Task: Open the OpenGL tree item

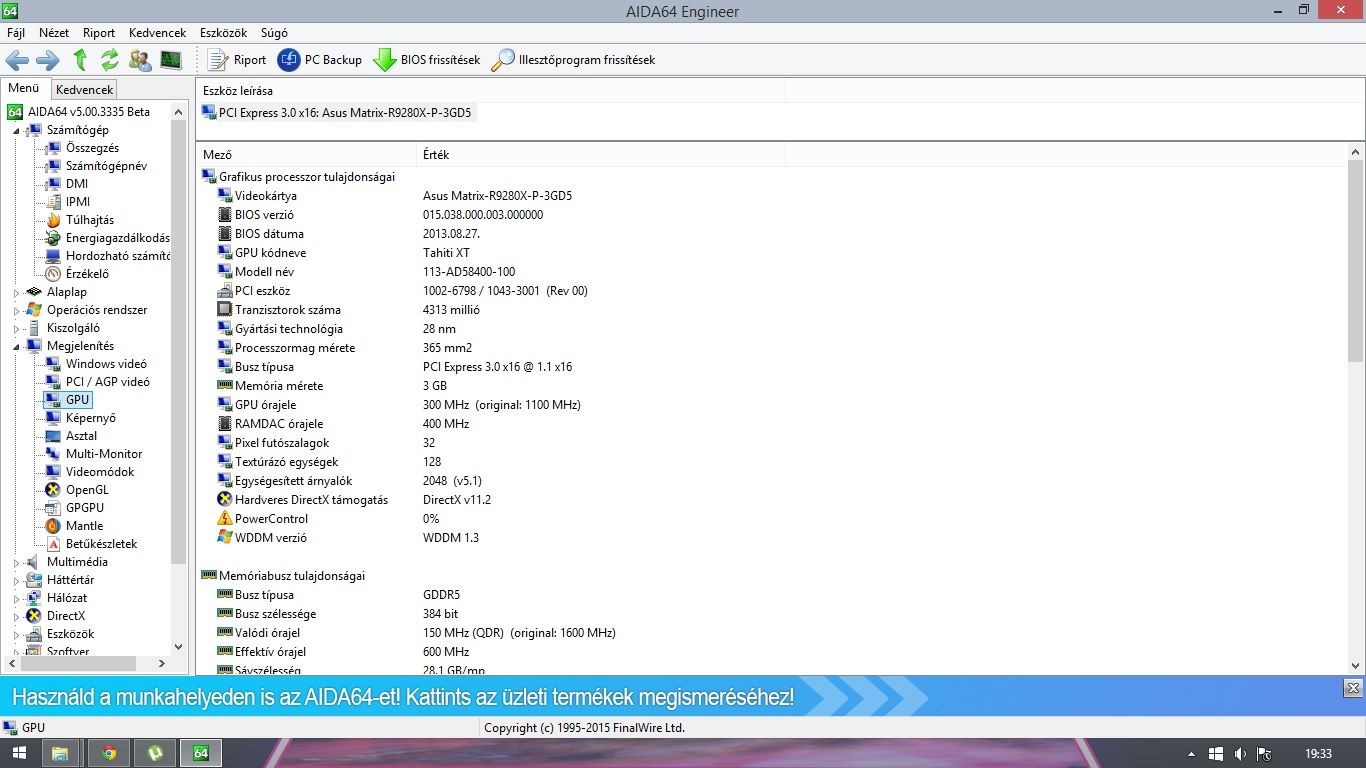Action: click(87, 490)
